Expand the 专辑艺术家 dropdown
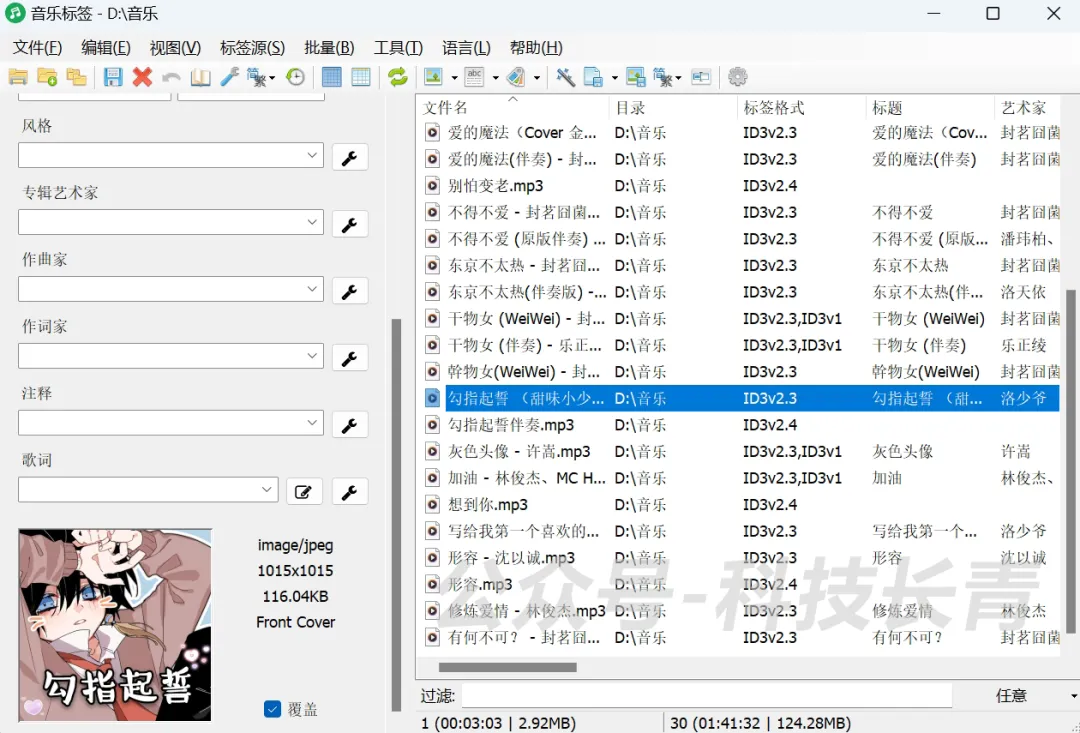Viewport: 1080px width, 733px height. coord(312,222)
